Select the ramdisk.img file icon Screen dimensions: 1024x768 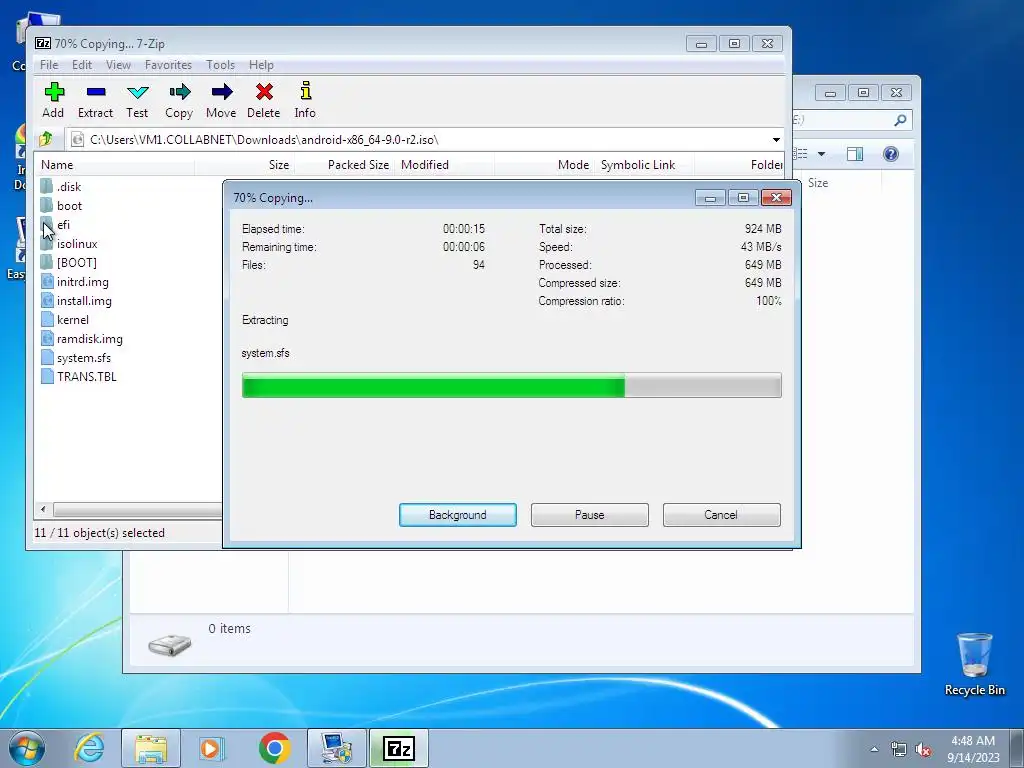pyautogui.click(x=47, y=338)
